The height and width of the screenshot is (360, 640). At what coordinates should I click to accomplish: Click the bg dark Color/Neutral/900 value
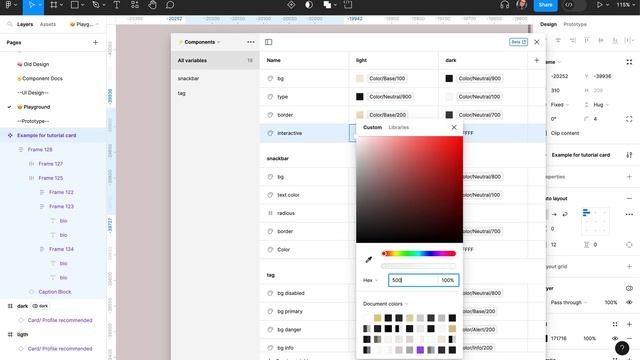(480, 78)
